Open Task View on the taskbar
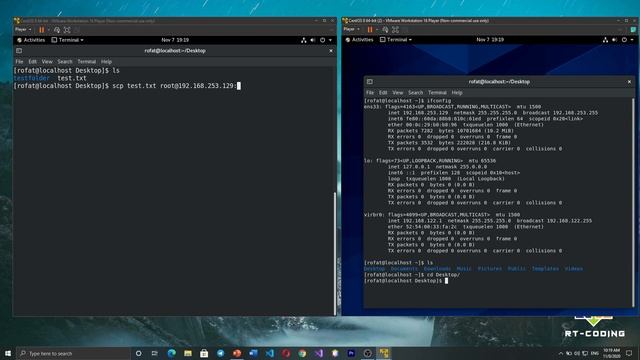Image resolution: width=640 pixels, height=360 pixels. point(154,353)
